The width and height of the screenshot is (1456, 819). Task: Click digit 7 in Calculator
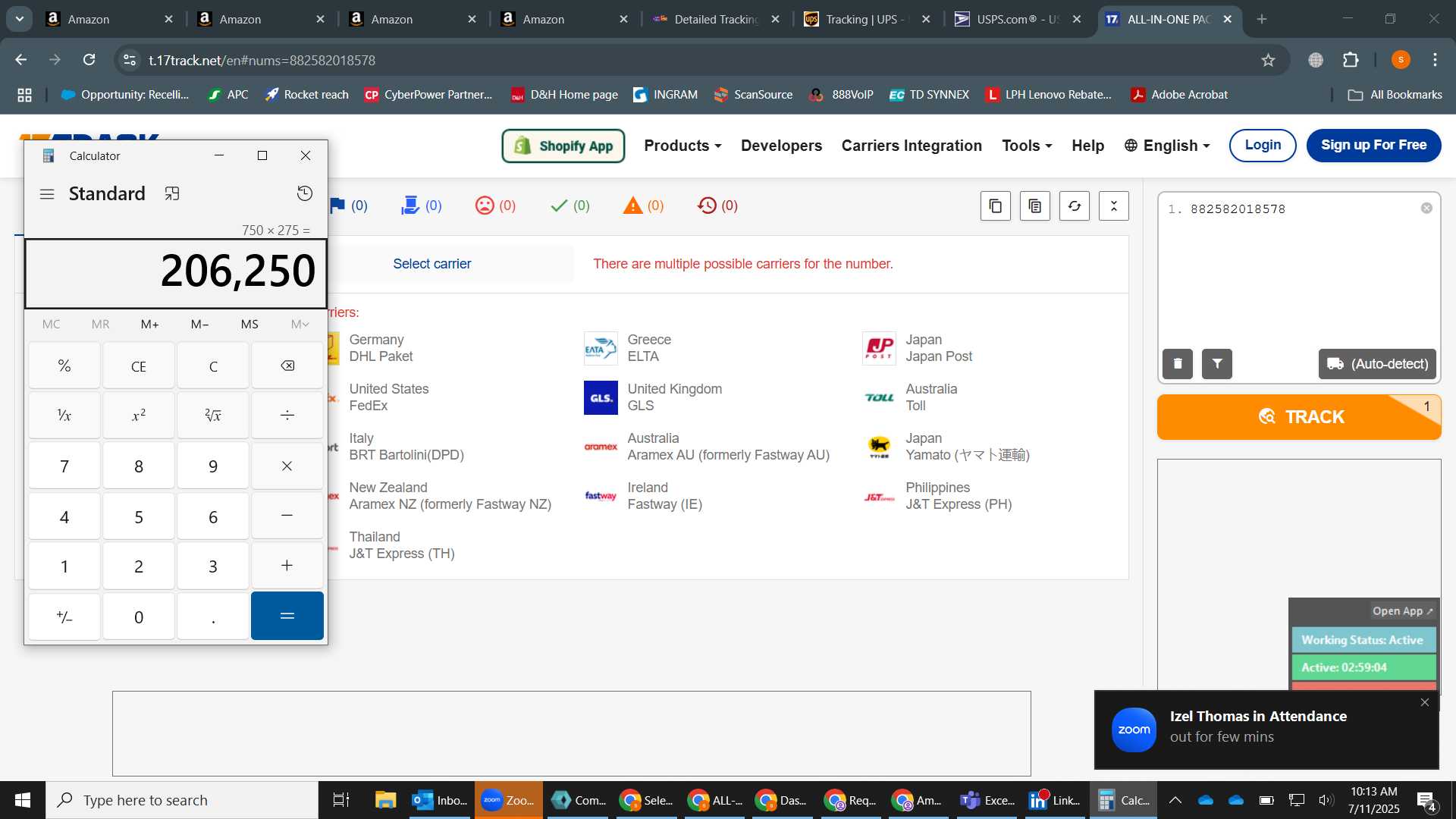pyautogui.click(x=64, y=466)
